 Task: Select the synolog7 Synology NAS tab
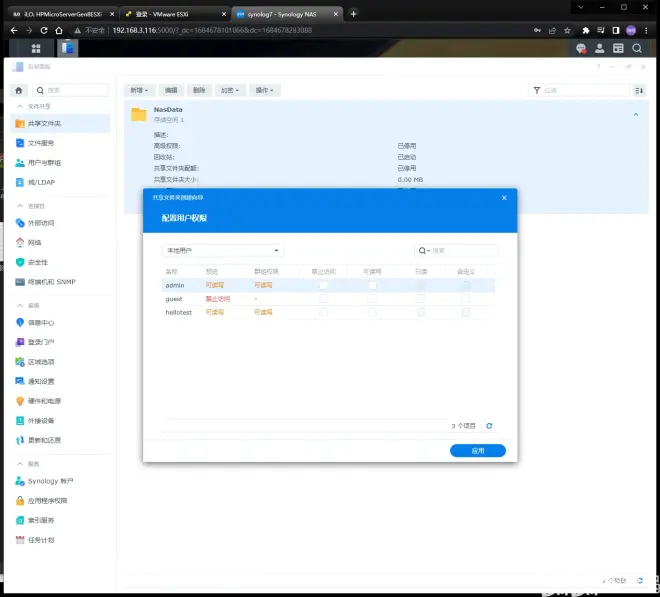point(287,14)
